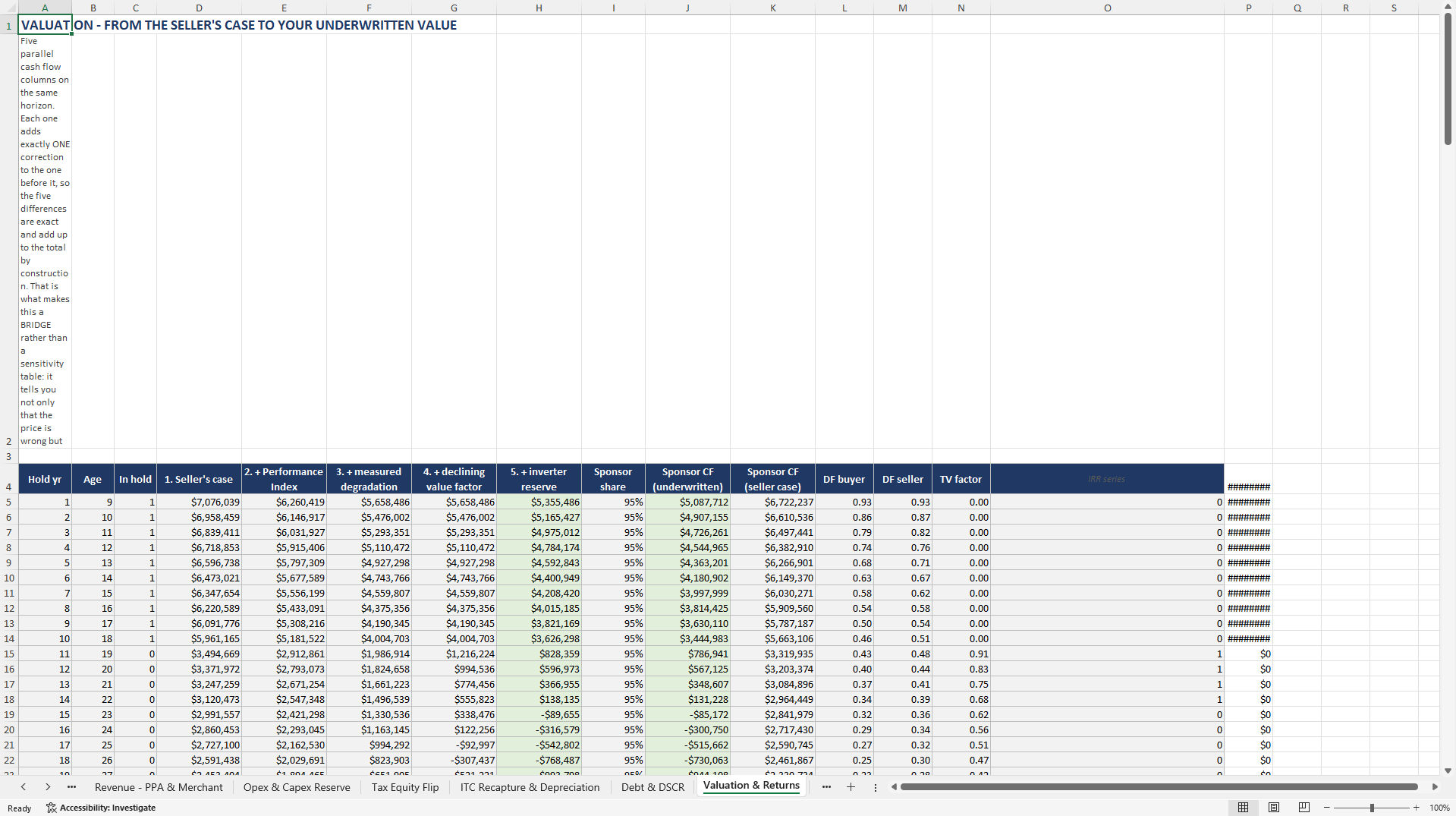1456x816 pixels.
Task: Click the 100% zoom level
Action: [x=1439, y=808]
